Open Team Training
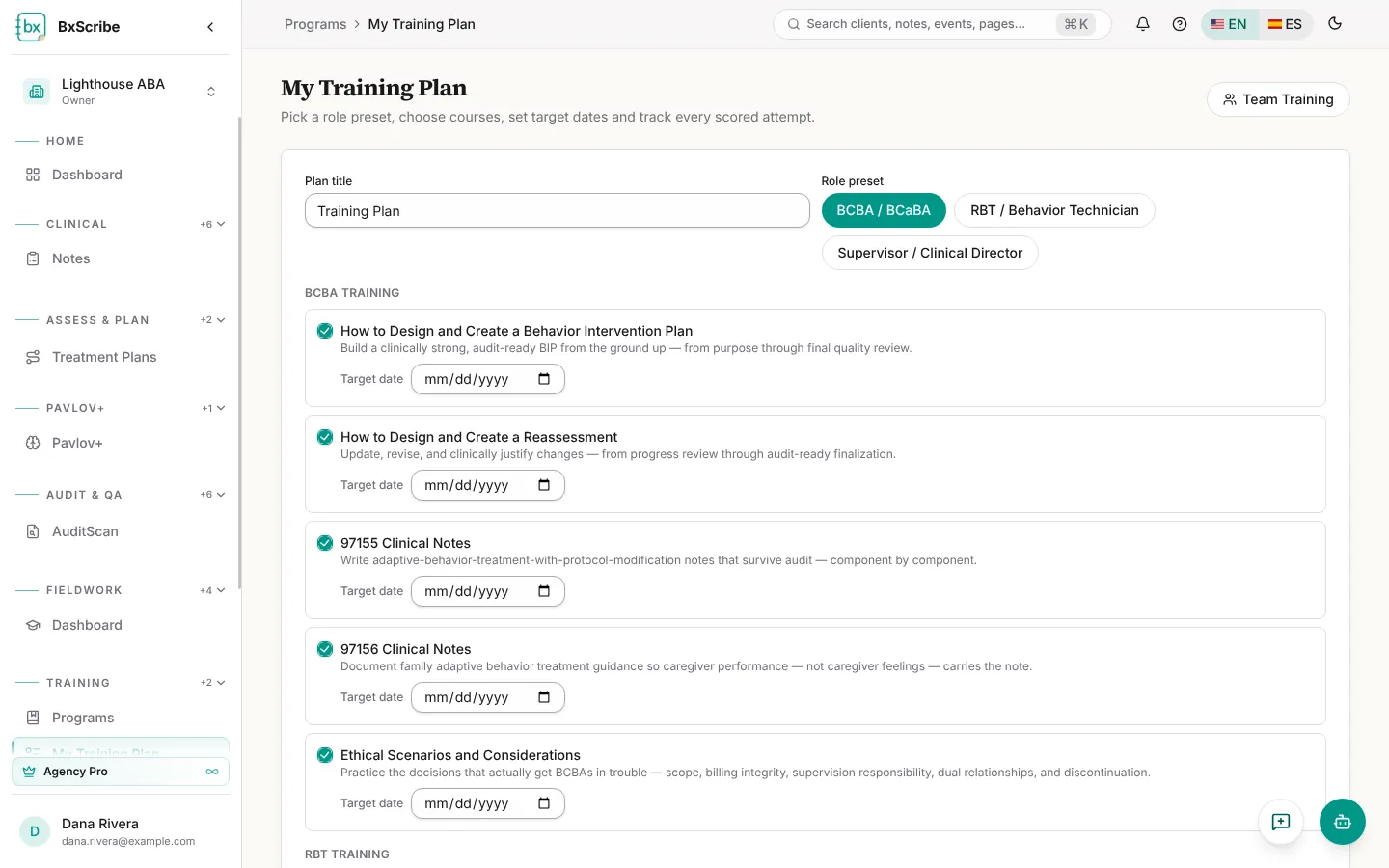This screenshot has width=1389, height=868. click(1278, 99)
